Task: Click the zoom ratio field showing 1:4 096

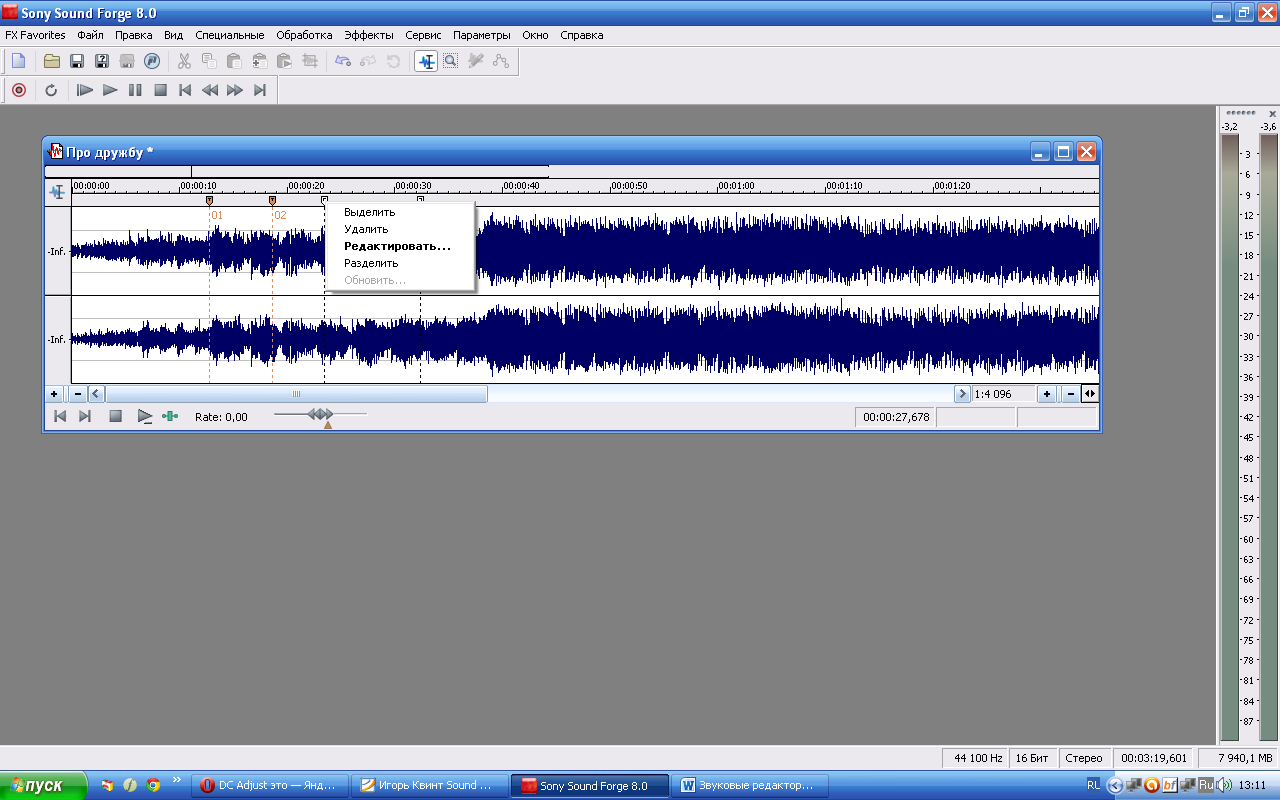Action: [x=1004, y=394]
